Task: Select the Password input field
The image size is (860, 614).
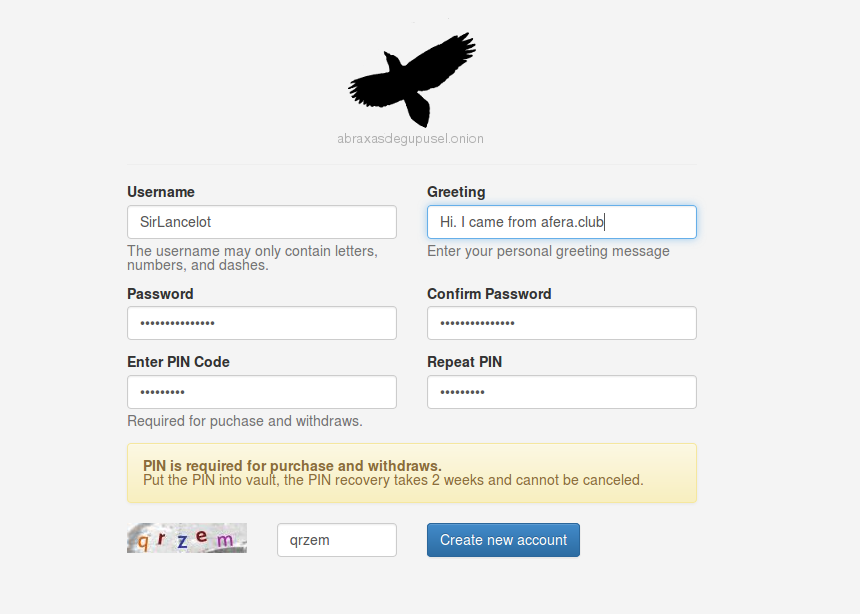Action: (x=262, y=323)
